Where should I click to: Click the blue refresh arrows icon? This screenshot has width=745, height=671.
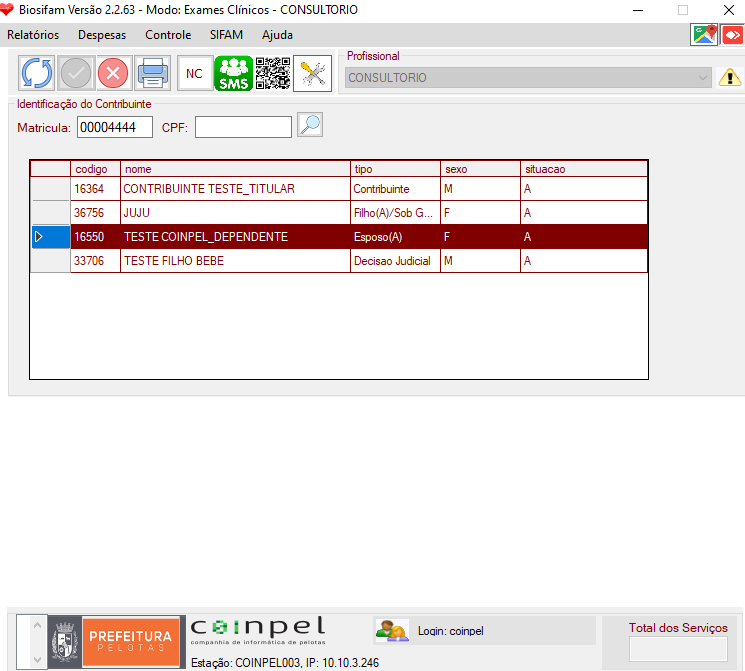(x=37, y=73)
